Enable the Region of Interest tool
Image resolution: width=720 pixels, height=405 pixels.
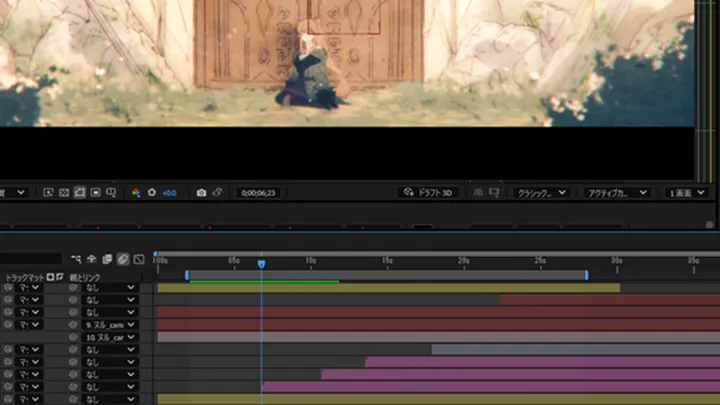pyautogui.click(x=96, y=192)
